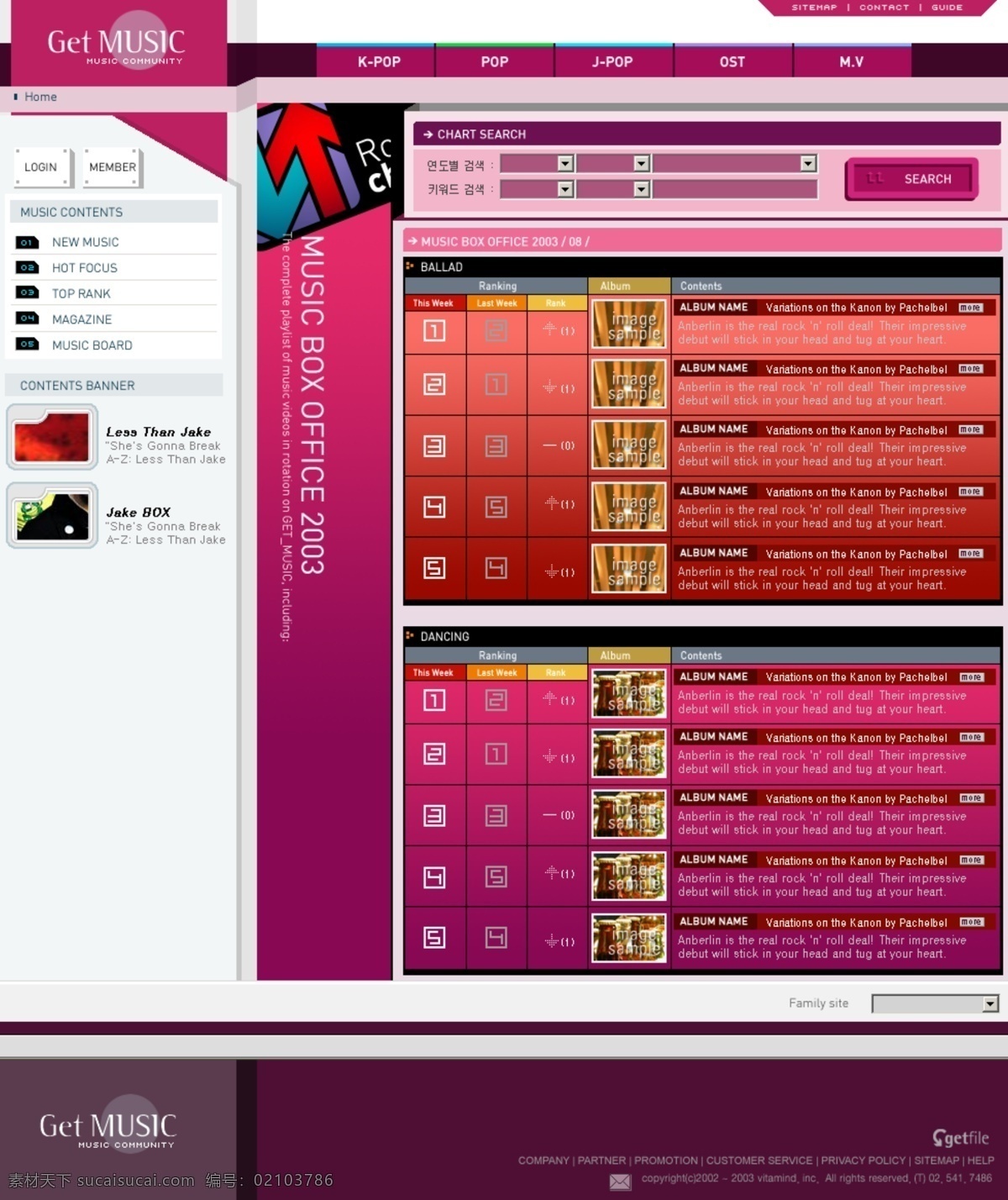Open the SITEMAP link at top

(814, 8)
